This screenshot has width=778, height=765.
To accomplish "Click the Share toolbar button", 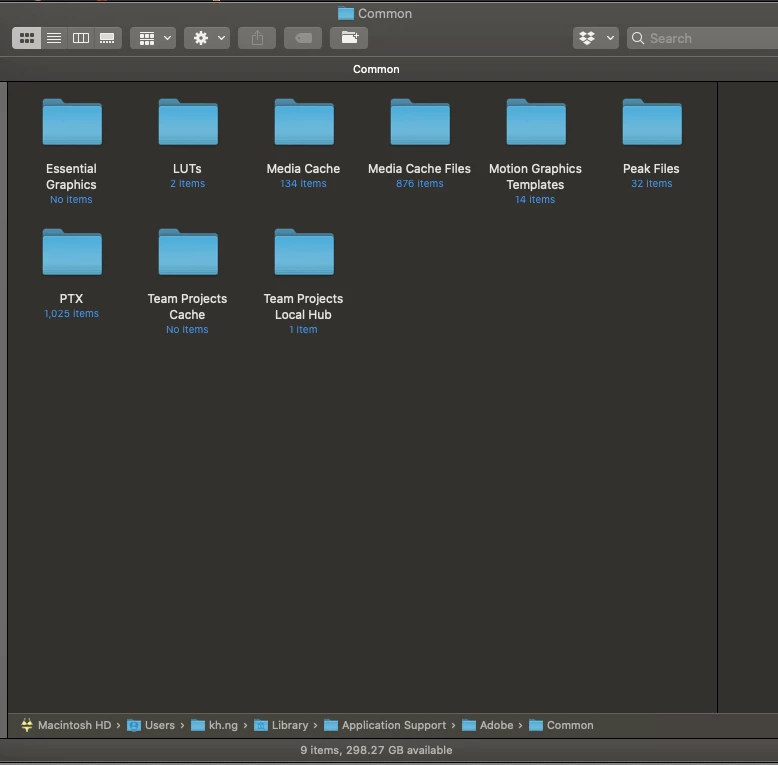I will click(257, 38).
